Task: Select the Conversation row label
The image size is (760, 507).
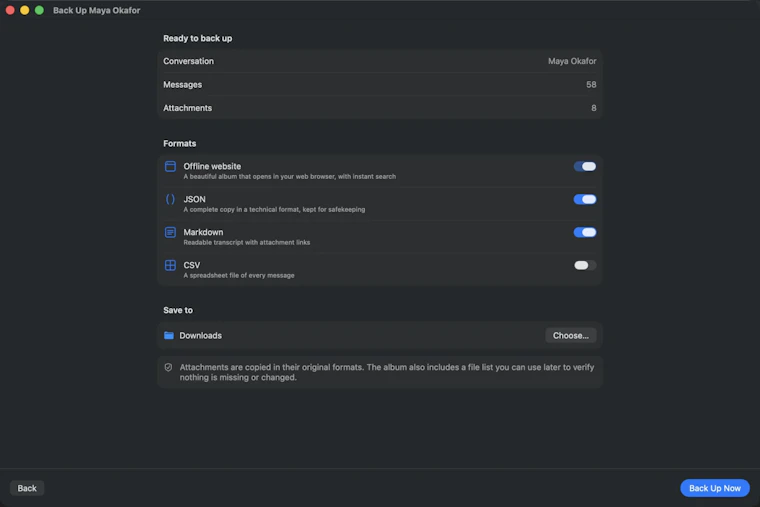Action: (189, 61)
